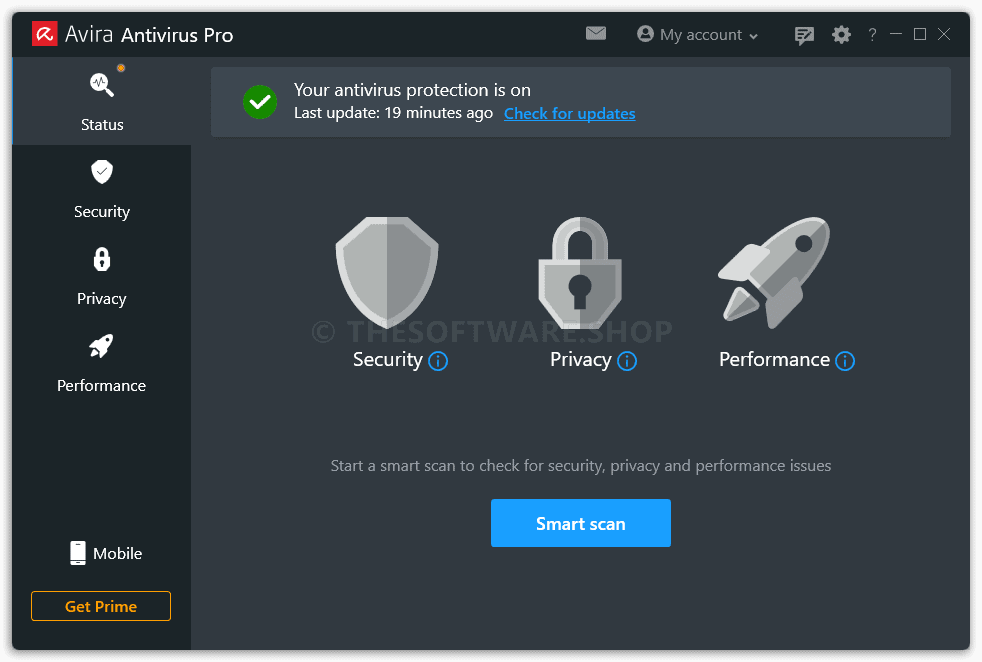The width and height of the screenshot is (982, 662).
Task: Open the Security section in sidebar
Action: pos(101,189)
